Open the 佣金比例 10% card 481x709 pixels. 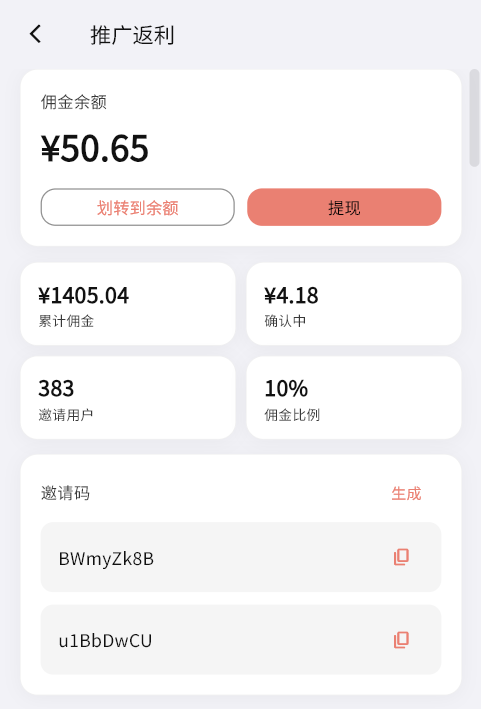354,397
